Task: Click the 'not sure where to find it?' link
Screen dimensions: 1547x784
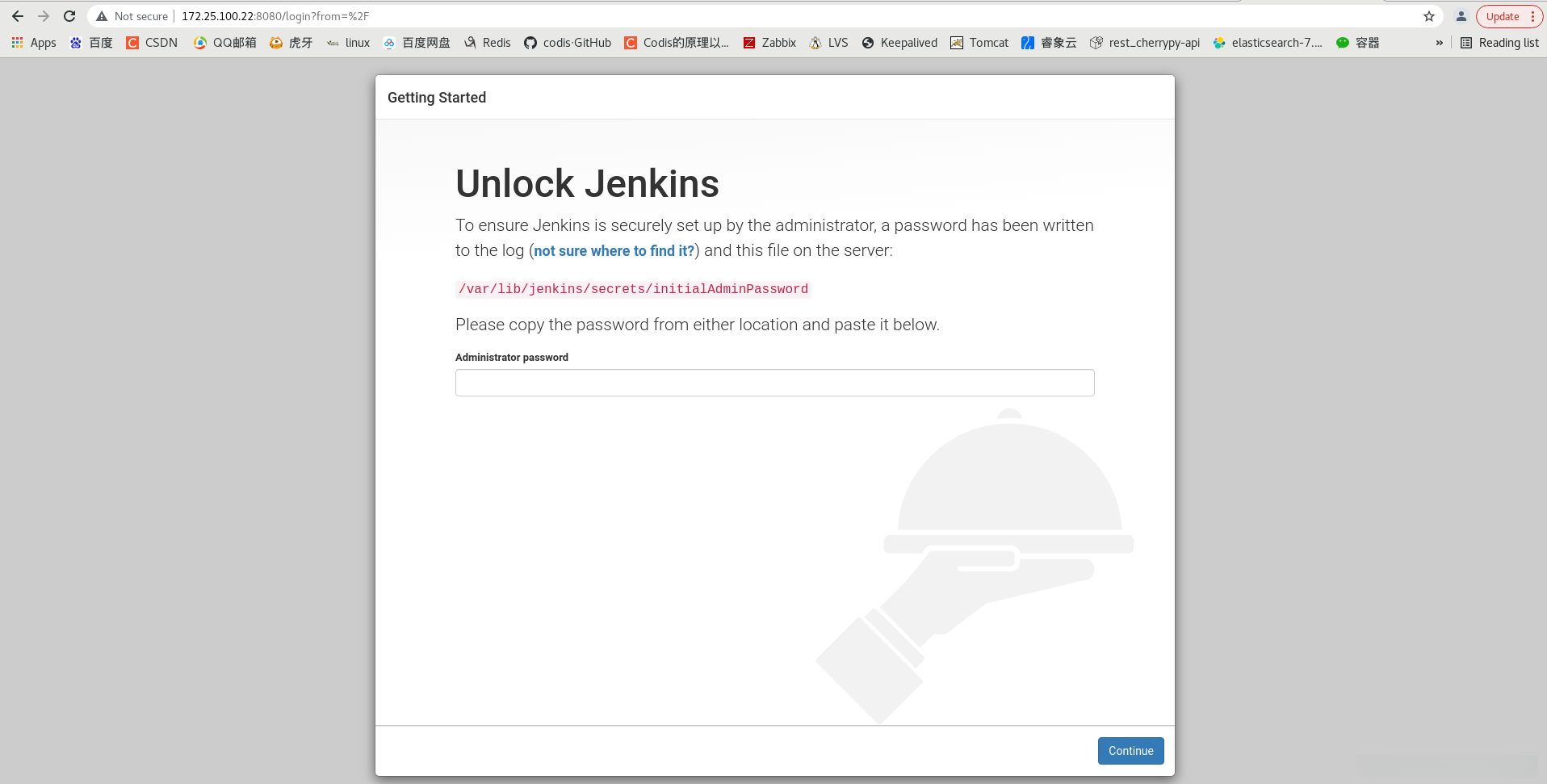Action: pos(614,251)
